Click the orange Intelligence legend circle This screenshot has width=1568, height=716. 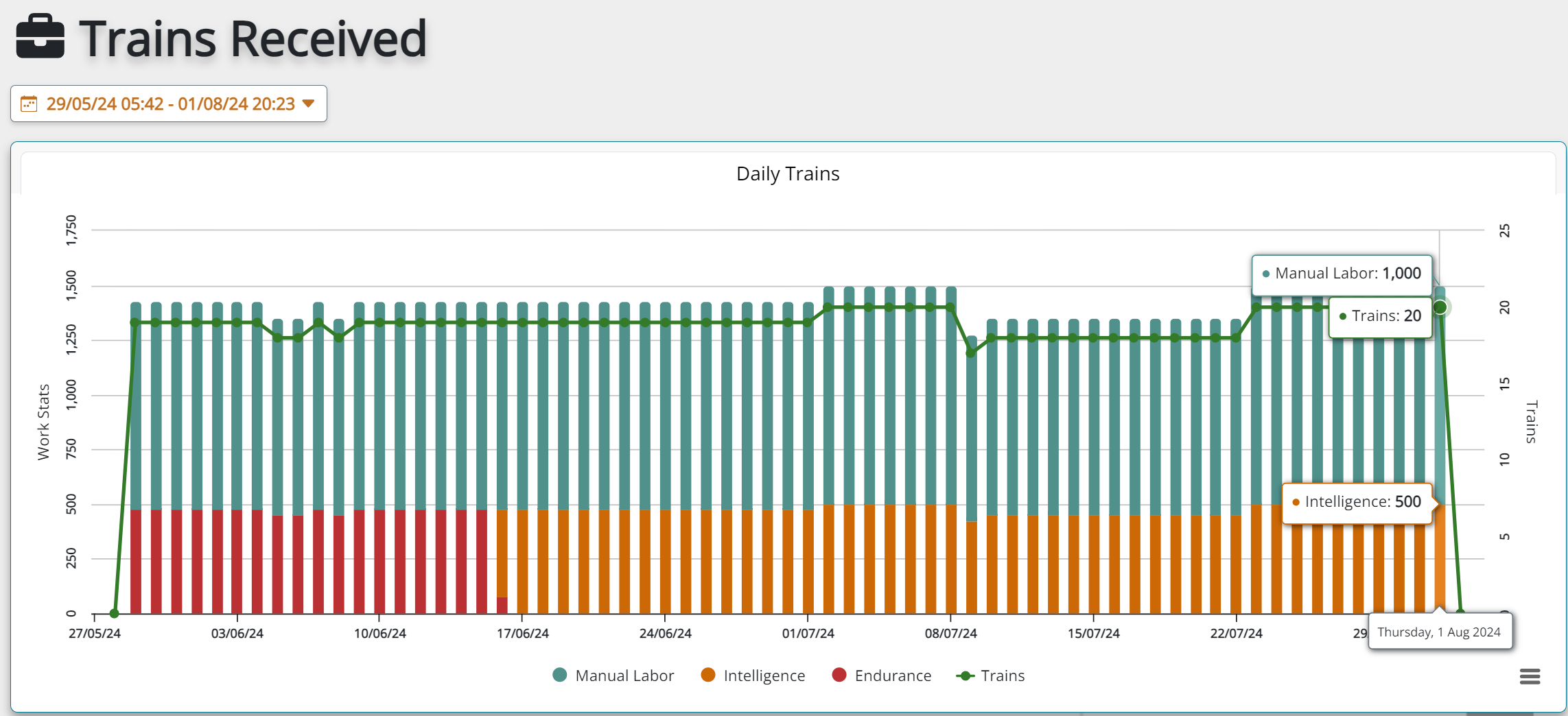pos(708,675)
